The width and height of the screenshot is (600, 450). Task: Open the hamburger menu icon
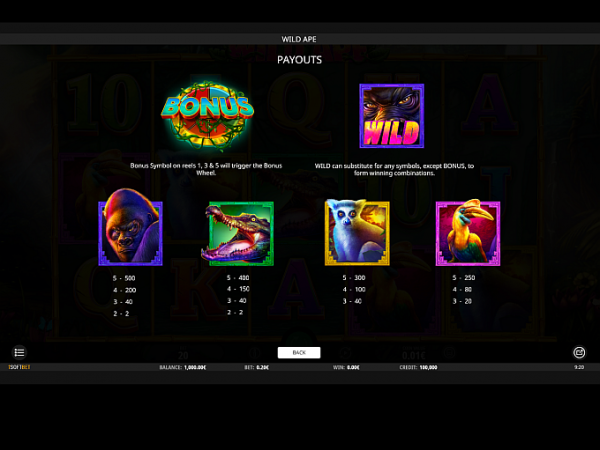[x=19, y=352]
